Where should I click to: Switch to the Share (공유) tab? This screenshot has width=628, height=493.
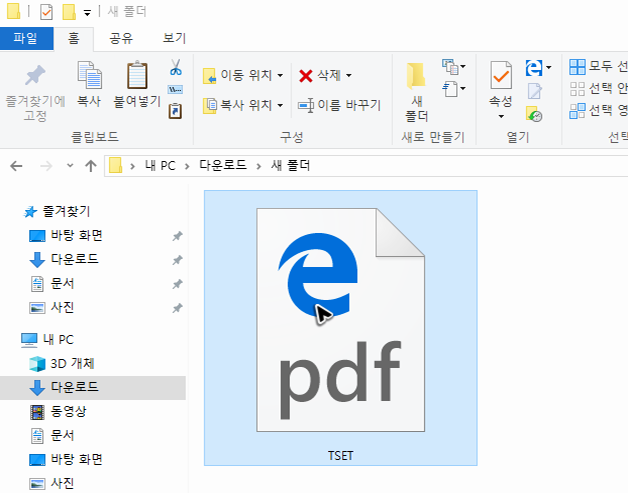[x=121, y=38]
